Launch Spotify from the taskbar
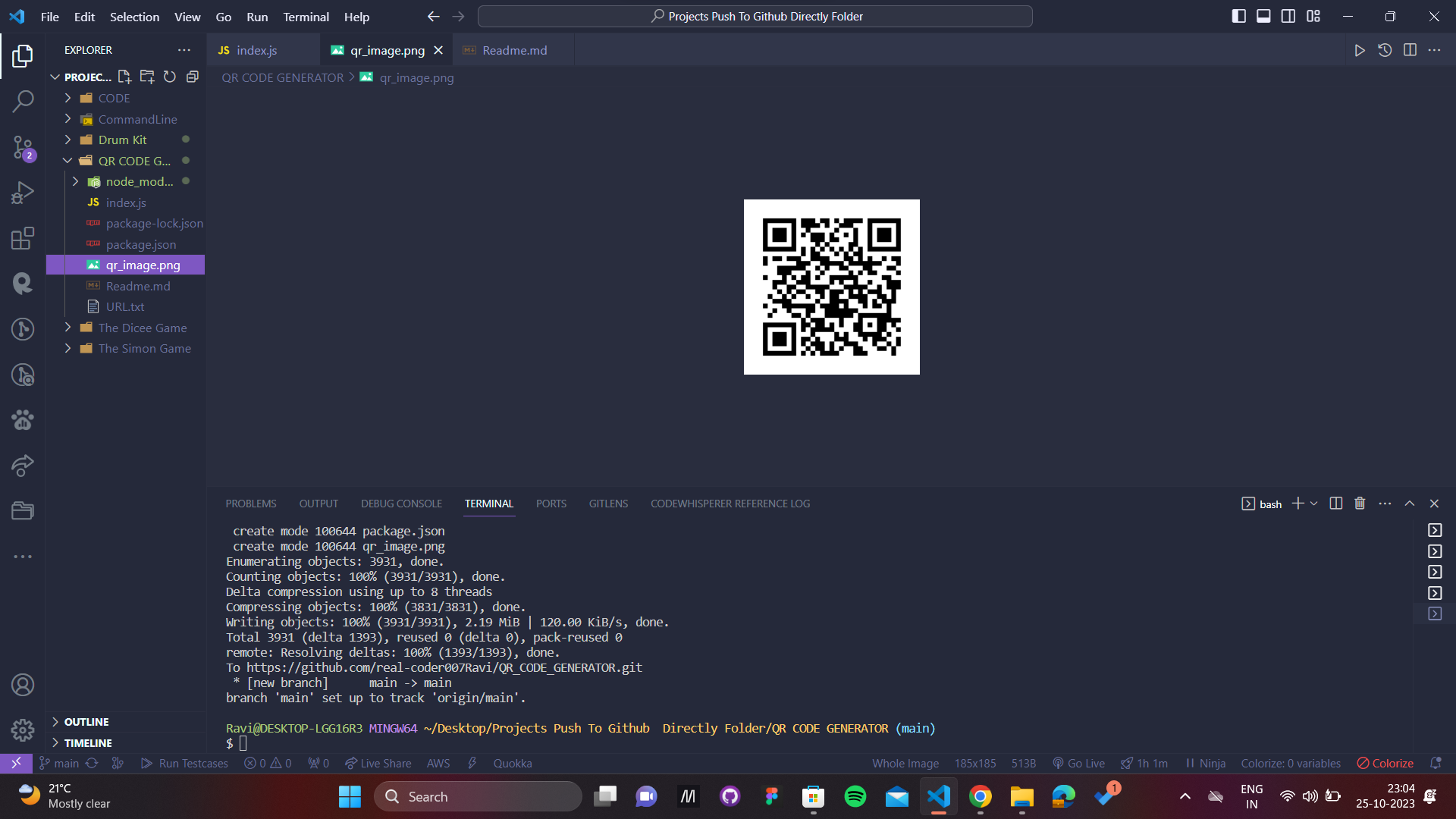This screenshot has width=1456, height=819. [x=855, y=796]
